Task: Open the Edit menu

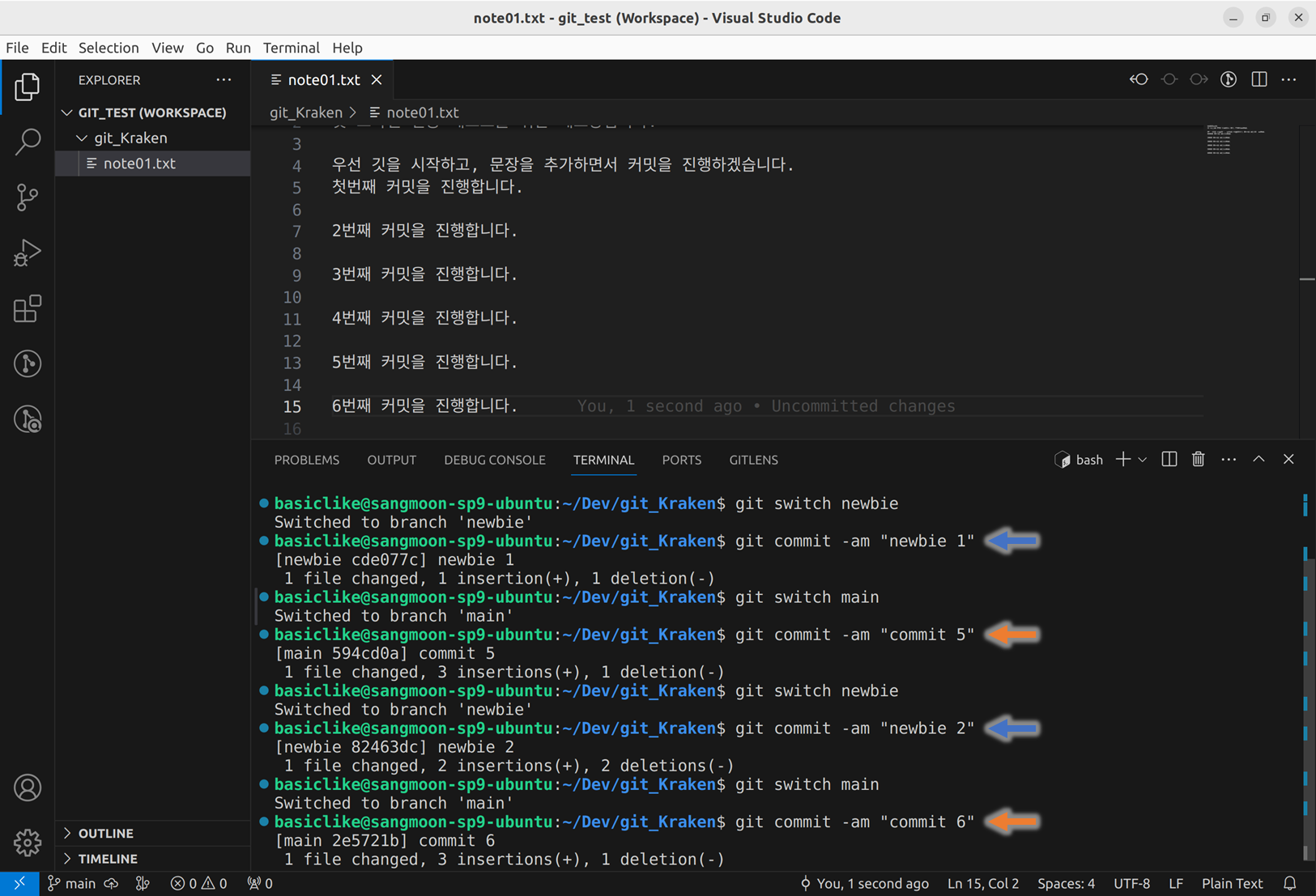Action: pyautogui.click(x=53, y=48)
